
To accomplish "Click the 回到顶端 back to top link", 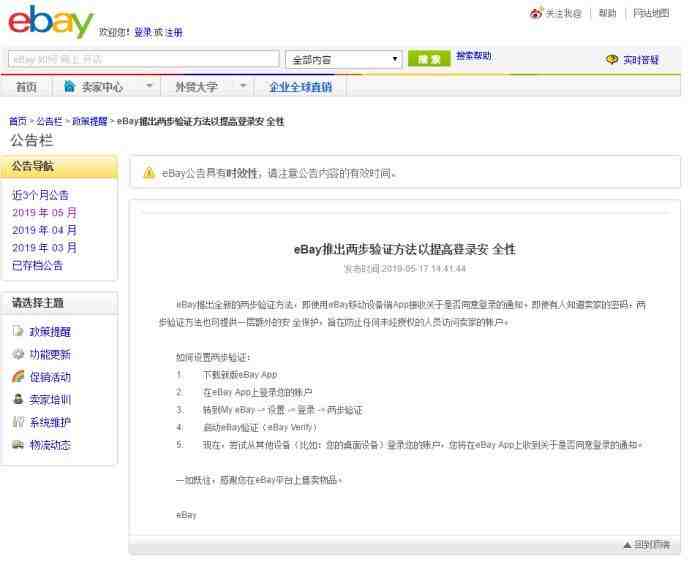I will point(652,545).
